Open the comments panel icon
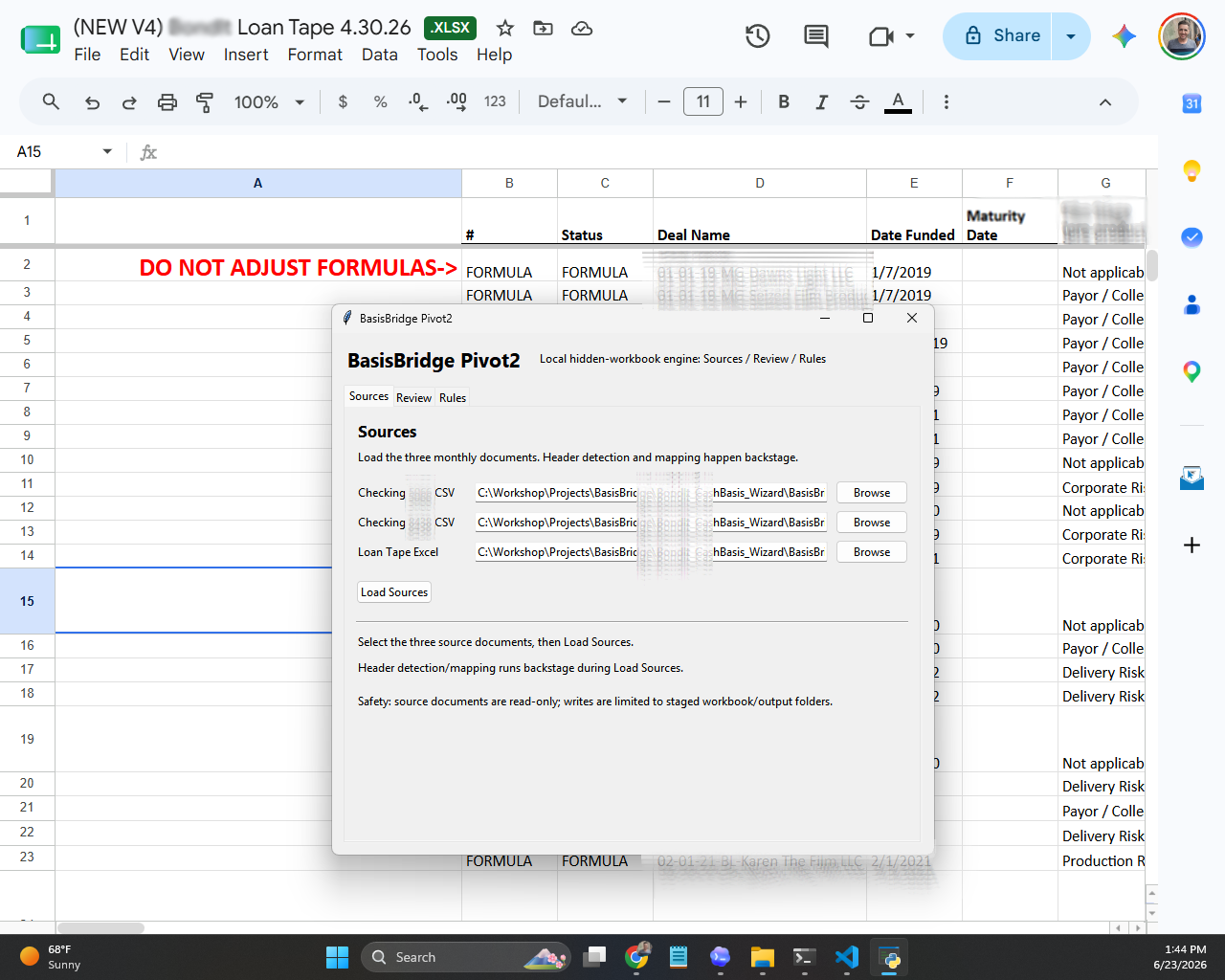The image size is (1225, 980). (816, 36)
